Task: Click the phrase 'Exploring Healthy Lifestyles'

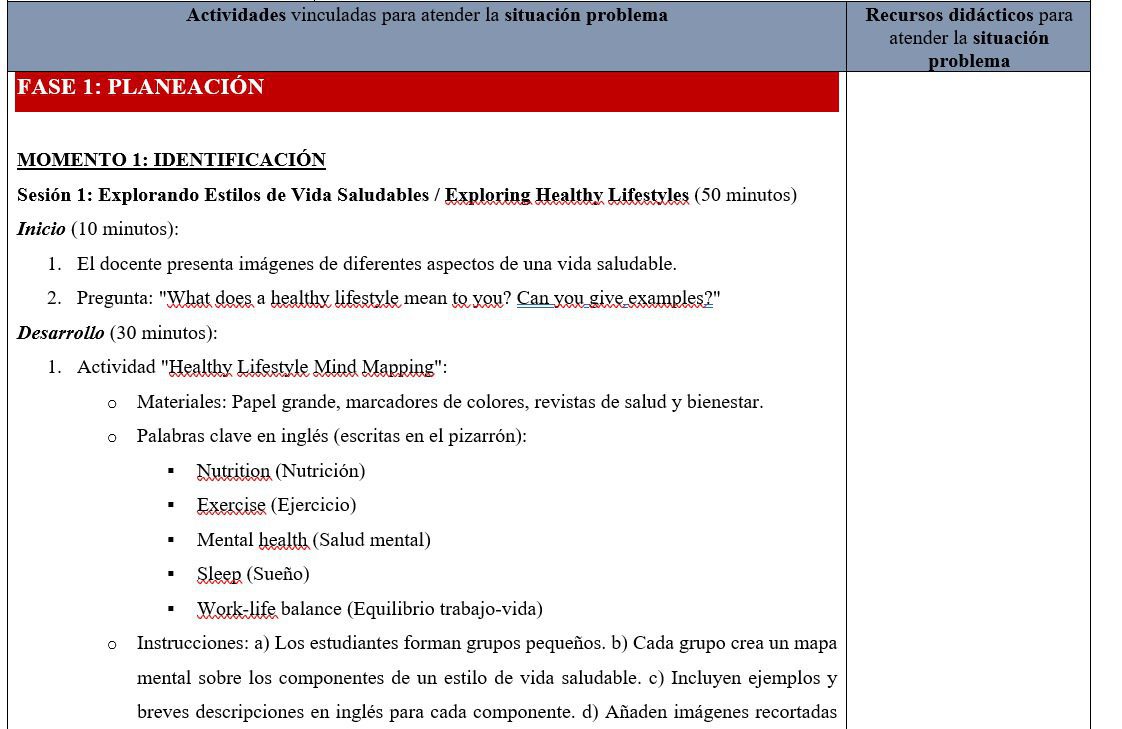Action: coord(567,195)
